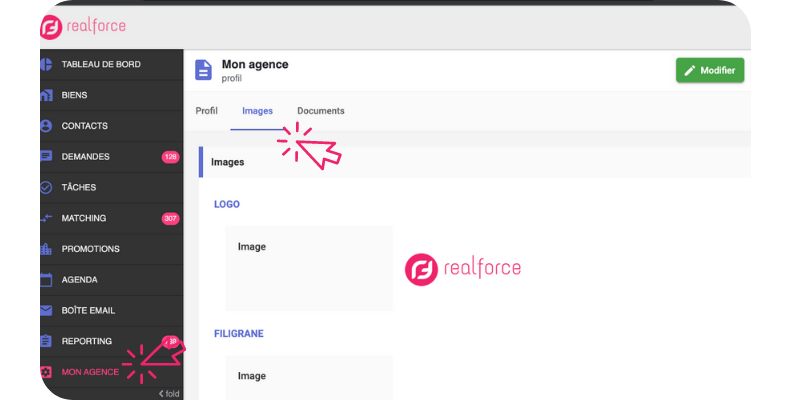800x400 pixels.
Task: Select TÂCHES in sidebar
Action: [79, 187]
